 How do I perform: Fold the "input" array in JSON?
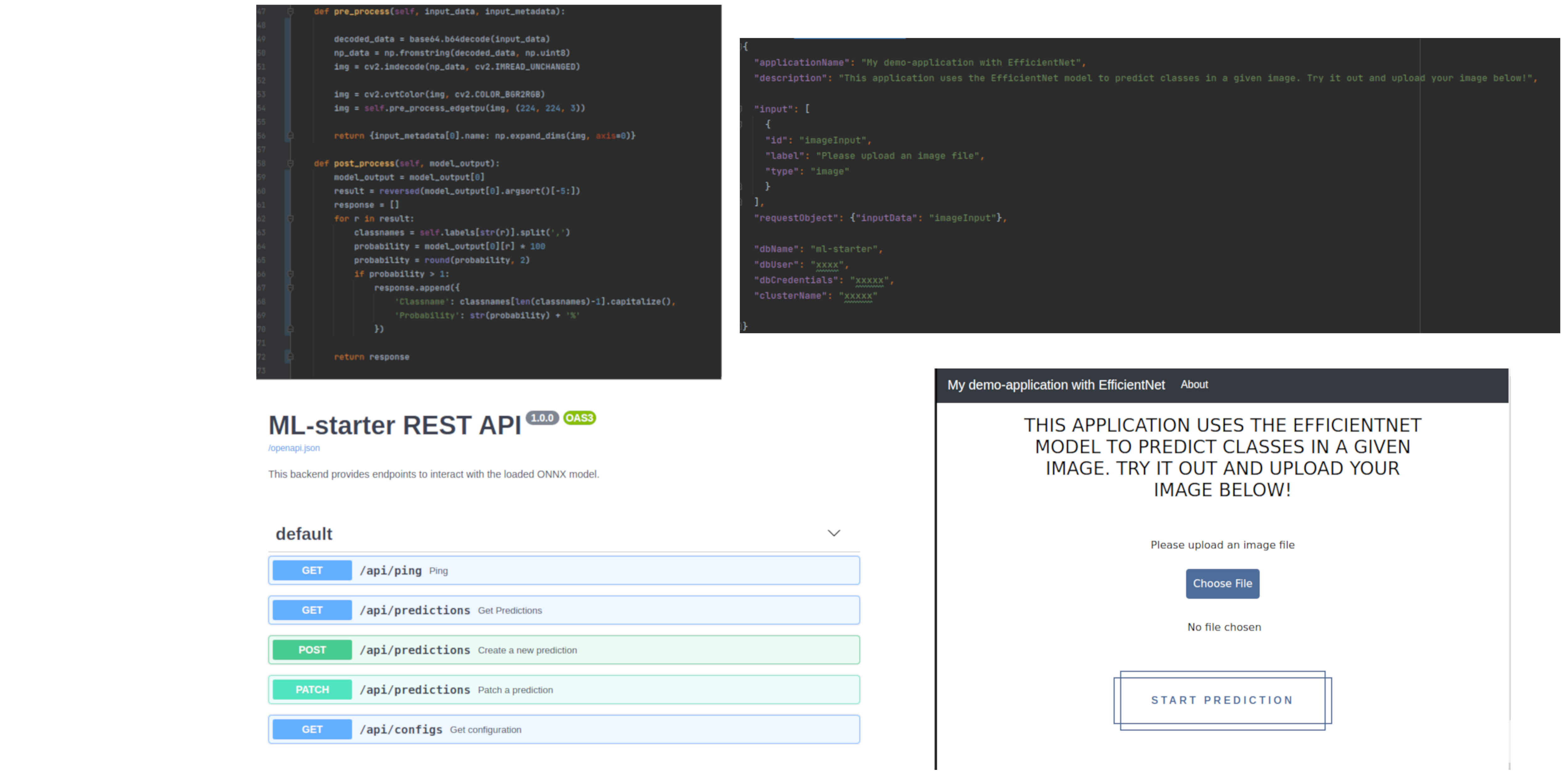coord(741,109)
